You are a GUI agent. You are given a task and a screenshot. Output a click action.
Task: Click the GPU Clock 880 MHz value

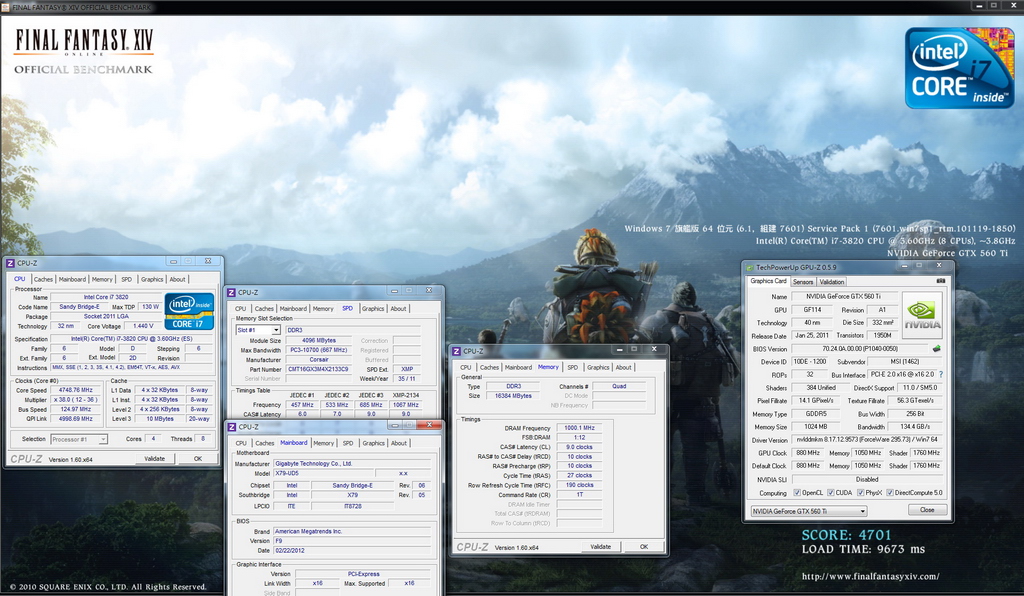[808, 453]
